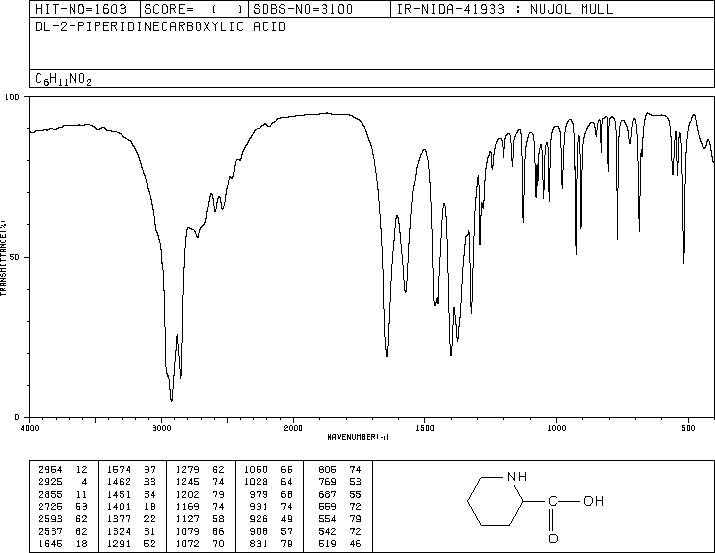Select the 1028 peak table entry
This screenshot has height=553, width=715.
(269, 481)
